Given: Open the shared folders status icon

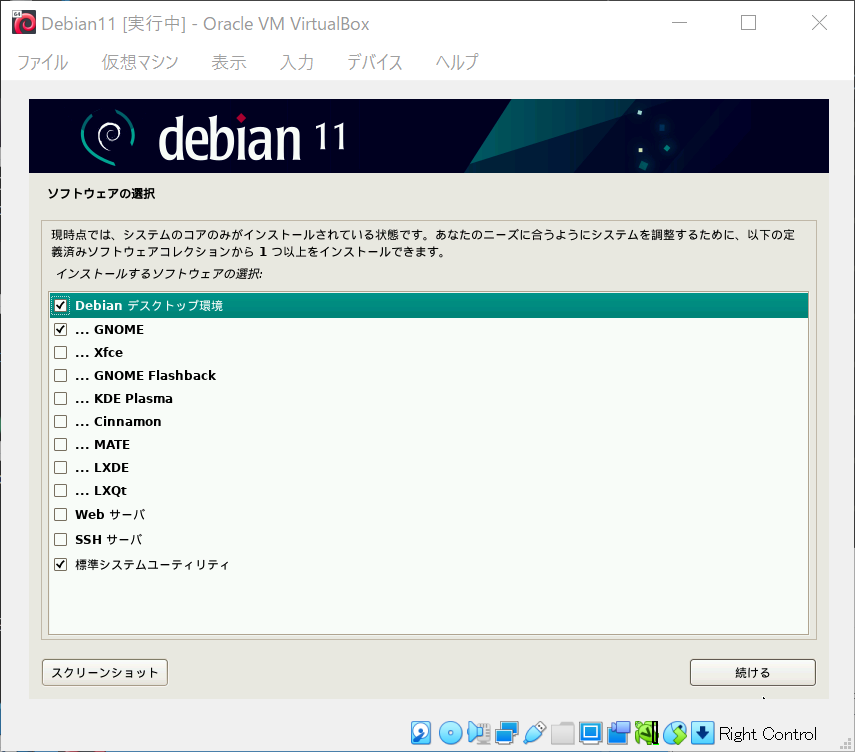Looking at the screenshot, I should click(563, 733).
